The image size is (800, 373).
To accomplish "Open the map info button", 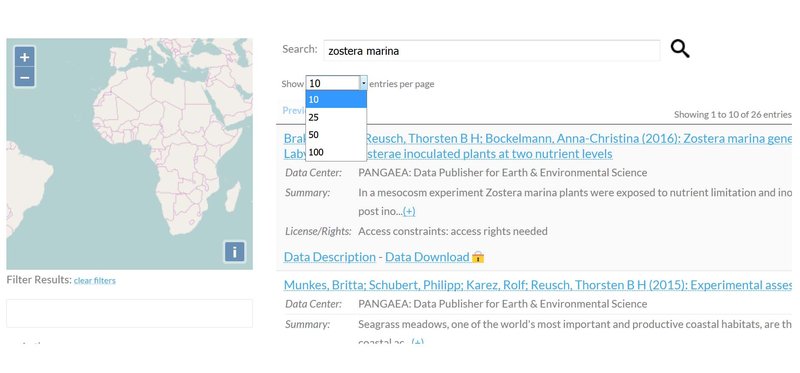I will click(x=234, y=252).
